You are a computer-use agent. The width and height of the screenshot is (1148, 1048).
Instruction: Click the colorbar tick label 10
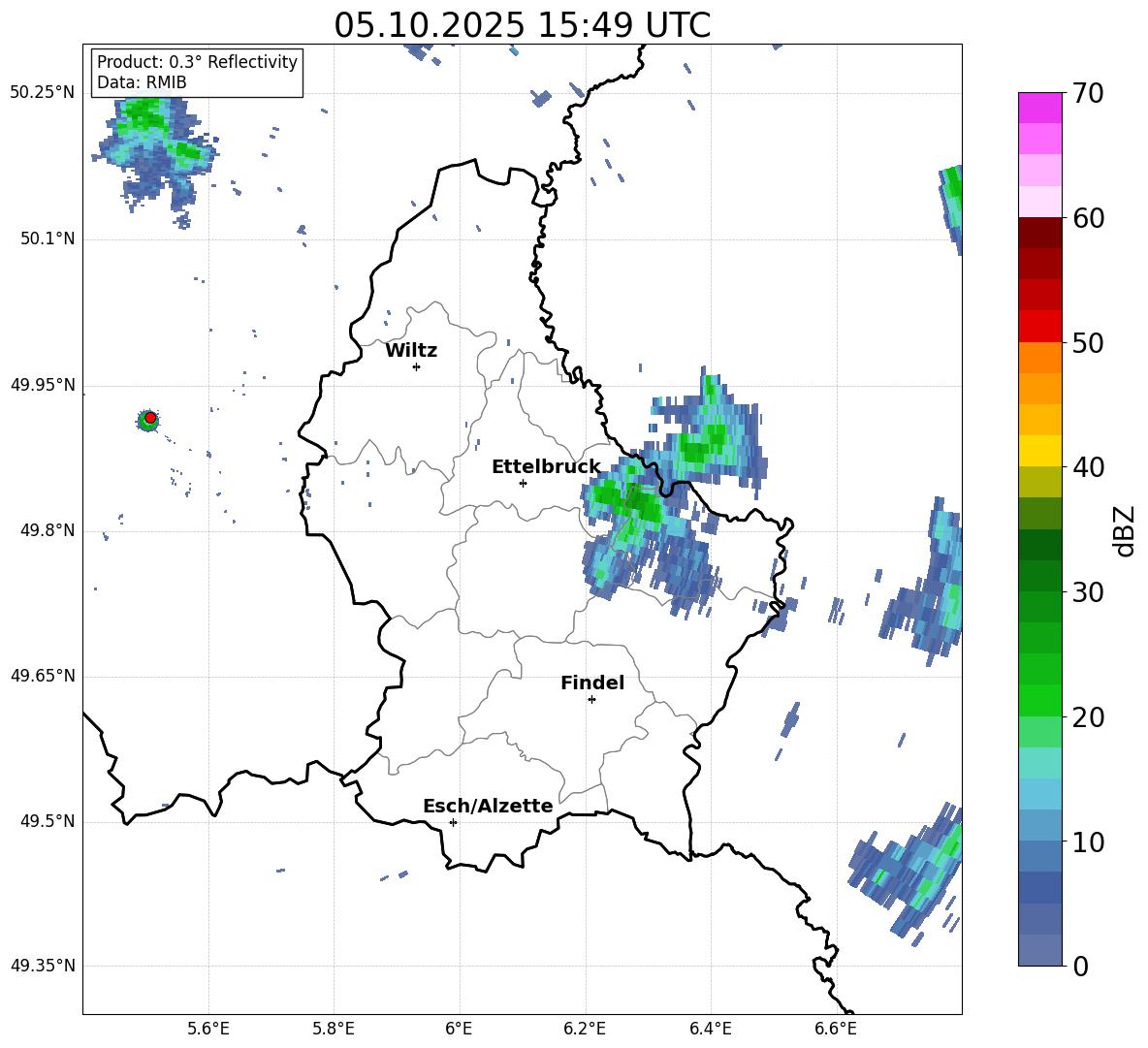1088,842
